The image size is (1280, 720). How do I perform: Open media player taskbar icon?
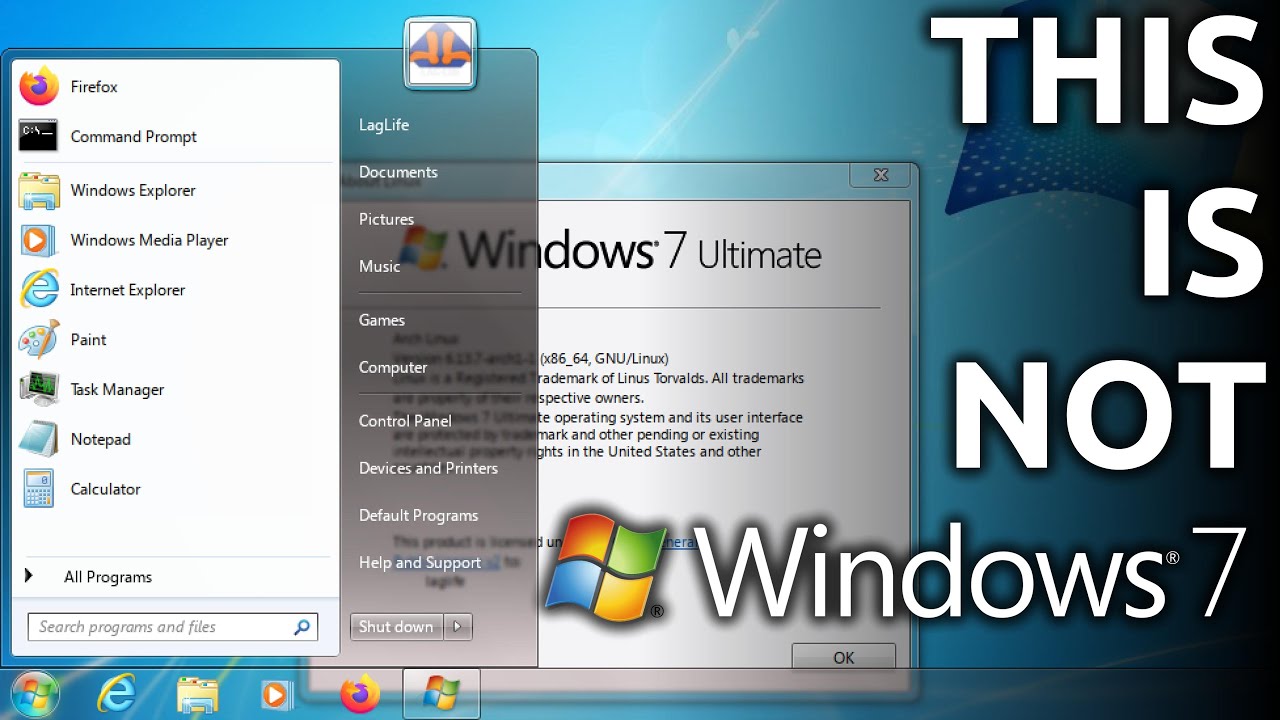click(x=276, y=694)
